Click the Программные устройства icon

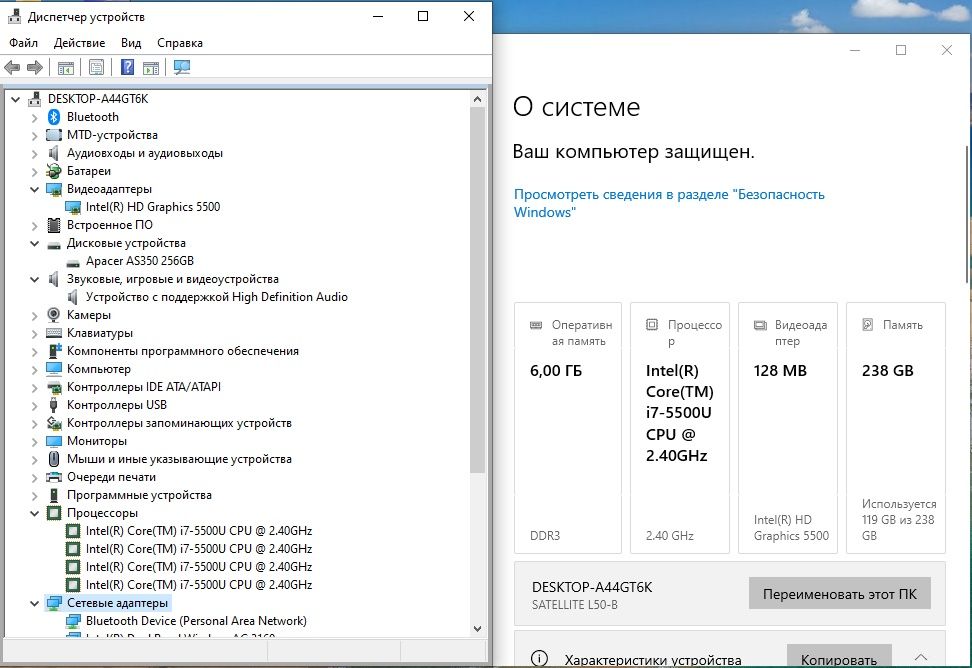54,494
